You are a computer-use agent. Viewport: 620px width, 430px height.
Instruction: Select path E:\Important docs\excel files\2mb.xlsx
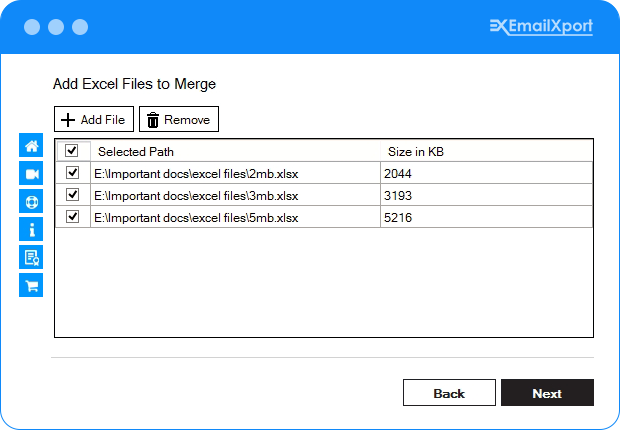pos(196,174)
